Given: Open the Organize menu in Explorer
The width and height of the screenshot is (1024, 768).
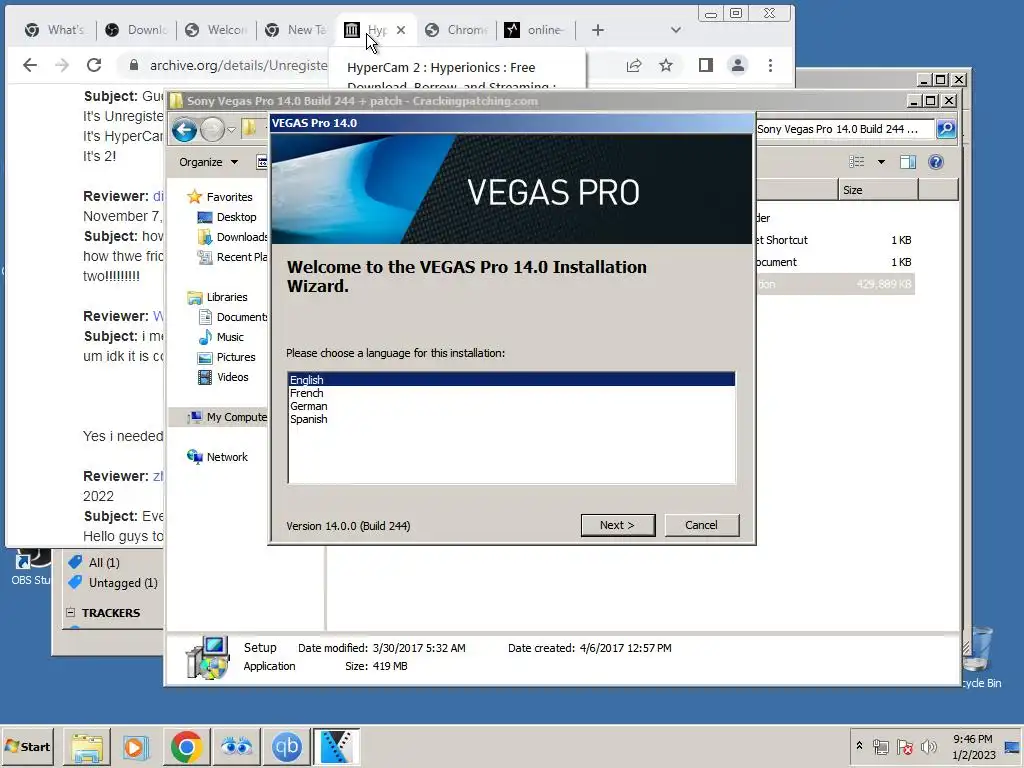Looking at the screenshot, I should (208, 162).
